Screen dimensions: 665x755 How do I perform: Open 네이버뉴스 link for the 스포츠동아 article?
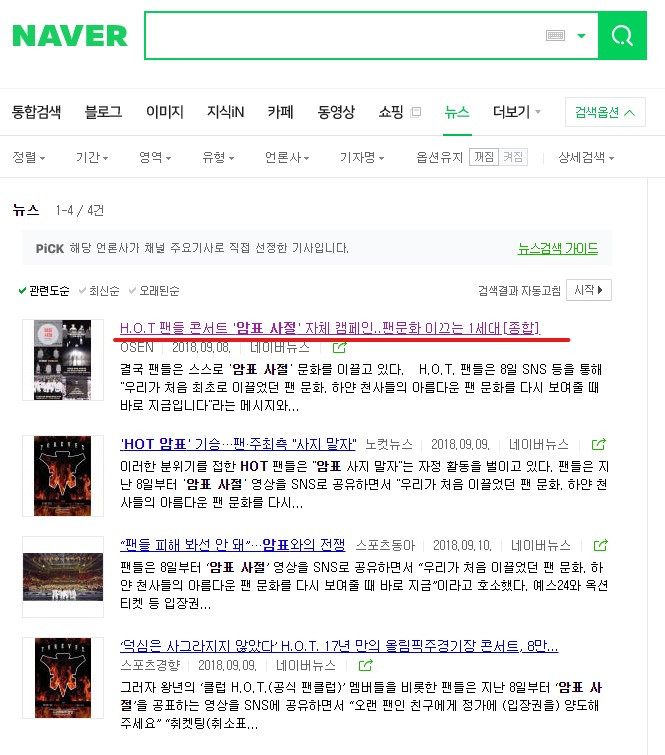[x=541, y=546]
